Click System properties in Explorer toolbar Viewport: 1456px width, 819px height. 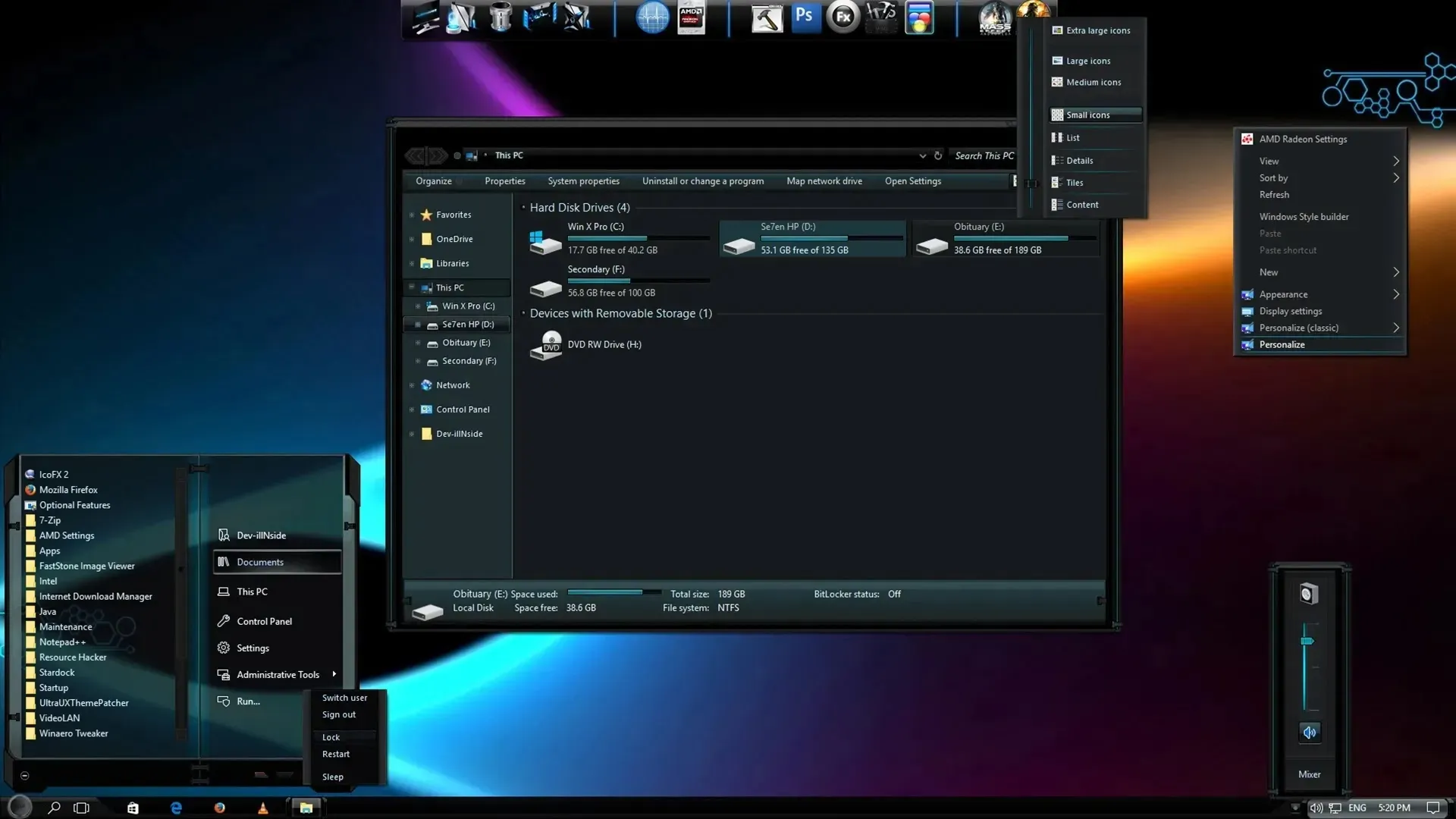pos(583,181)
